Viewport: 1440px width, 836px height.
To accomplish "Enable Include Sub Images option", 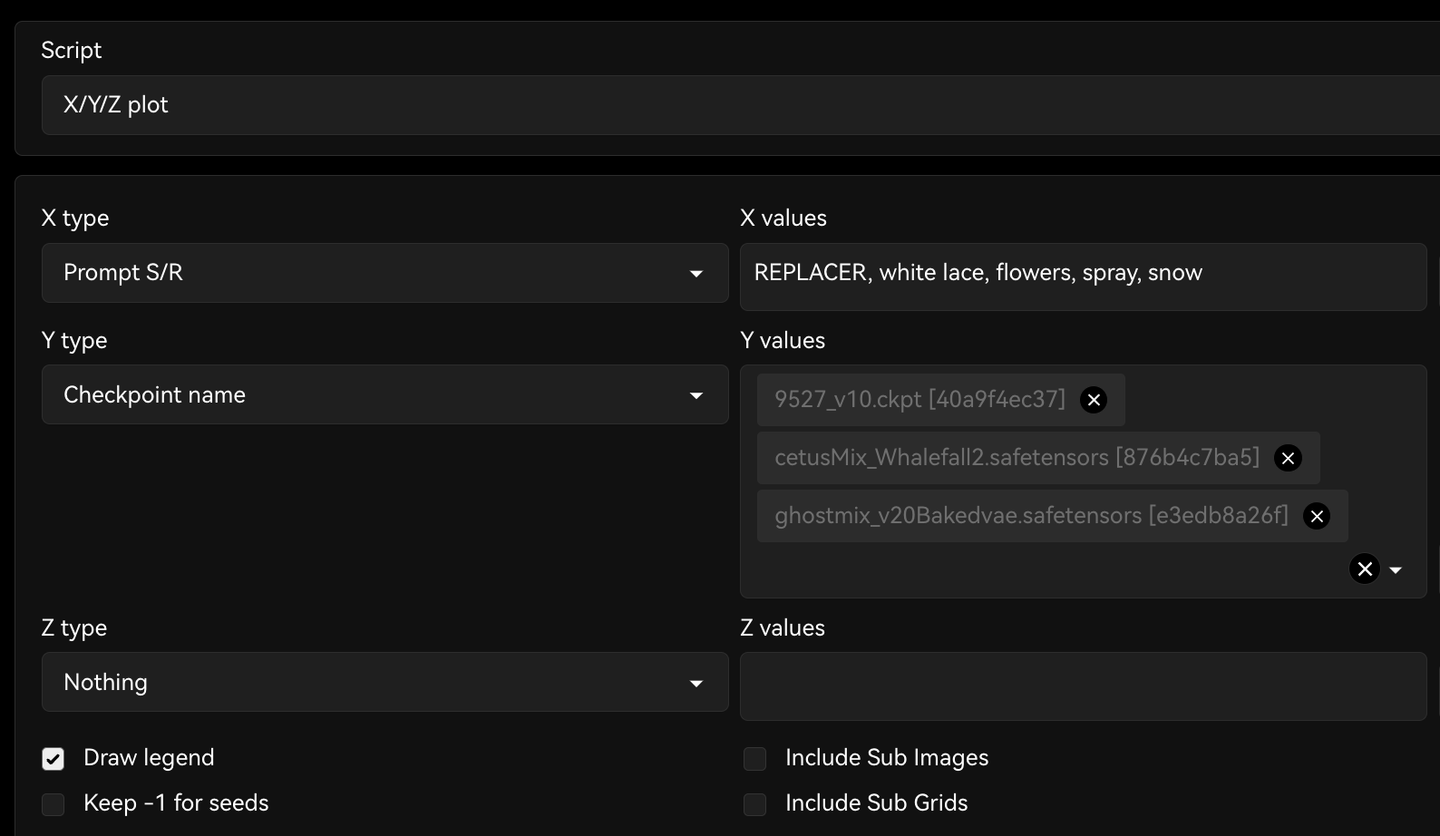I will click(755, 759).
